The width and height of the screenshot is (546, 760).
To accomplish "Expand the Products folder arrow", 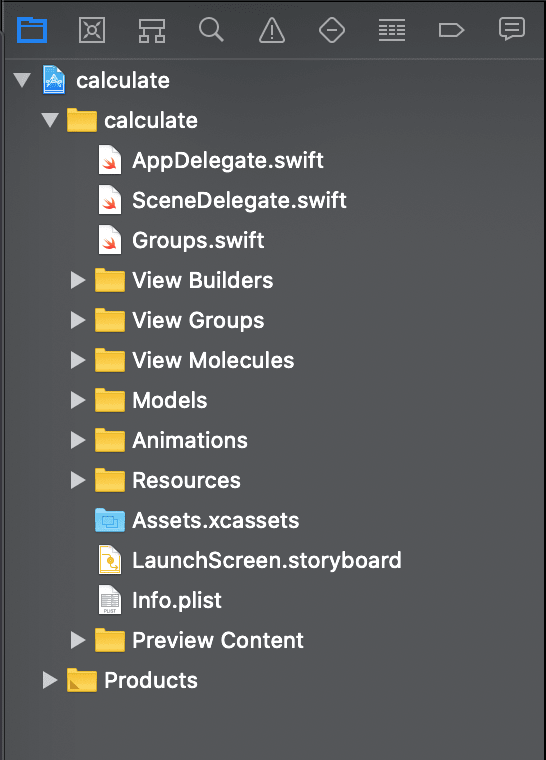I will pos(50,680).
